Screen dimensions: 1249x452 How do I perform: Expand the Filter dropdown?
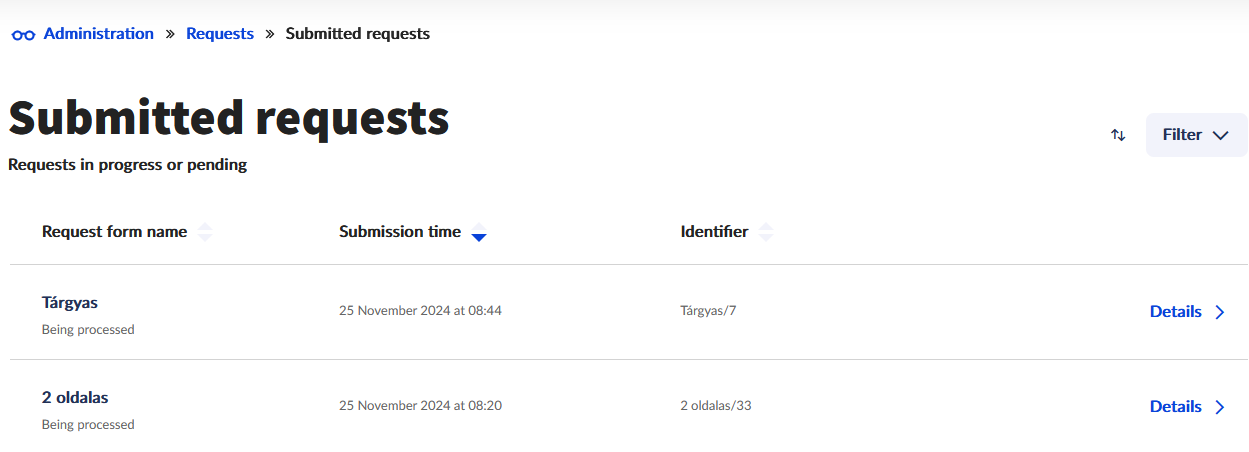click(x=1196, y=135)
